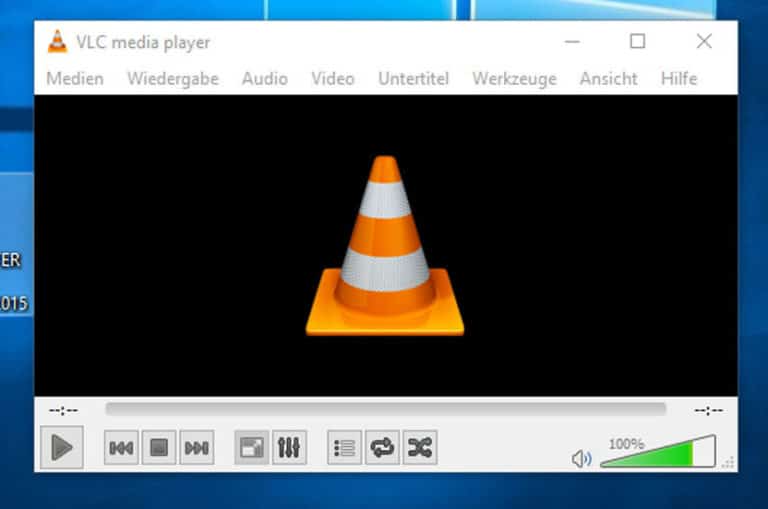Open the Audio menu
This screenshot has height=509, width=768.
(x=265, y=79)
